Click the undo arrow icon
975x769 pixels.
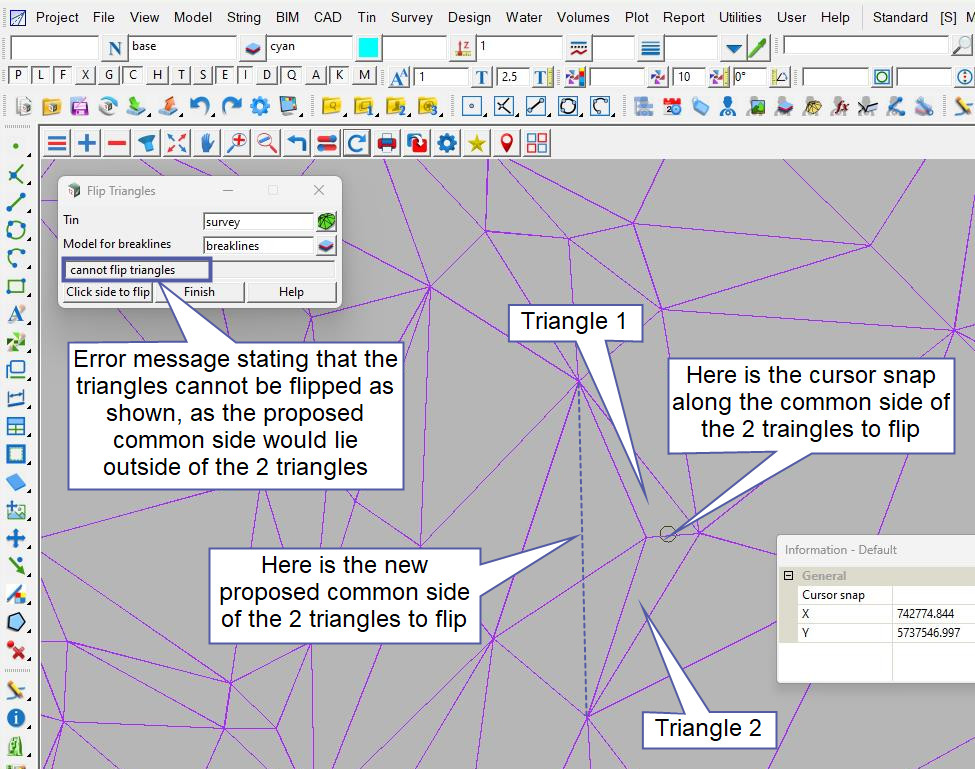[200, 106]
